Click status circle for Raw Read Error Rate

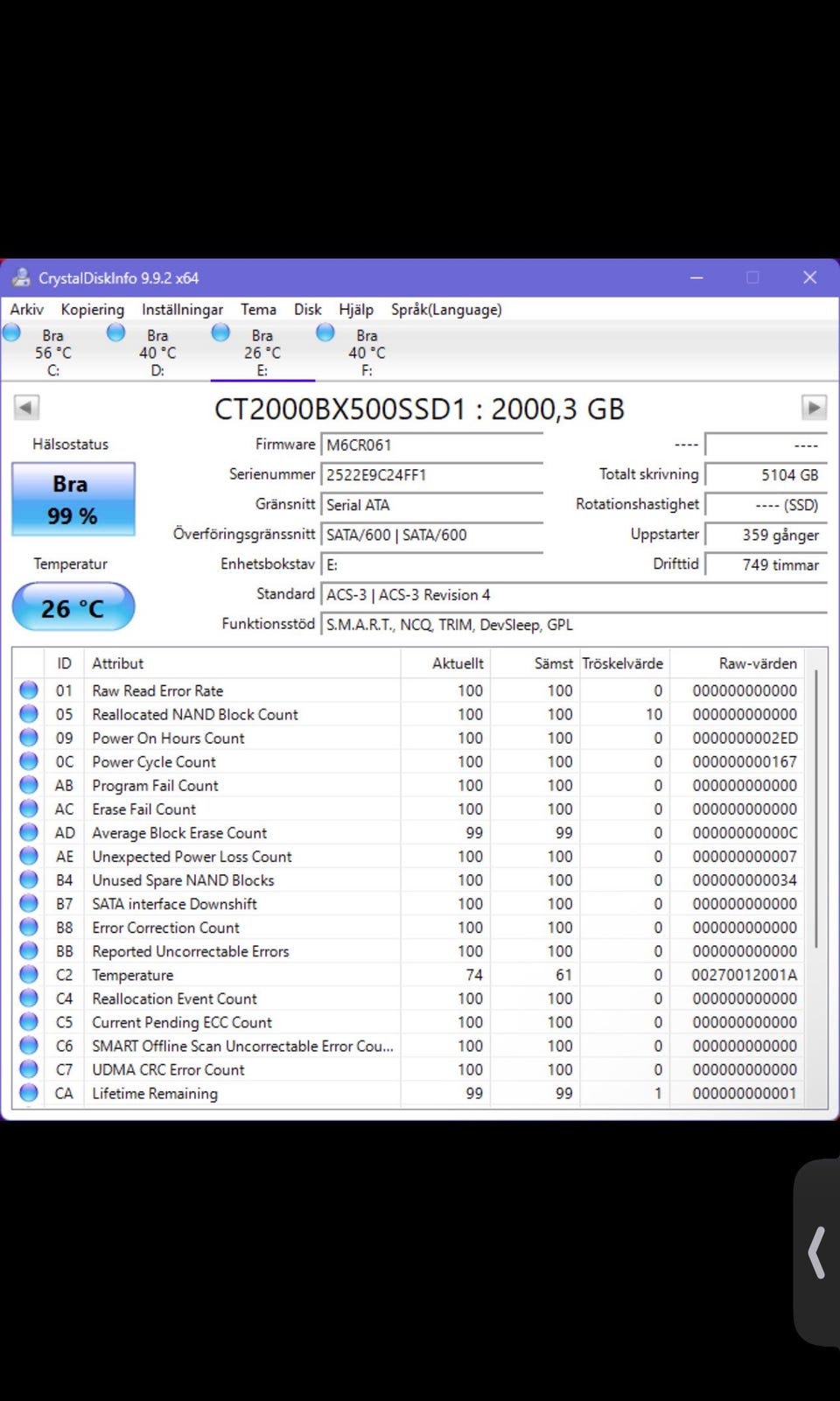click(x=29, y=690)
